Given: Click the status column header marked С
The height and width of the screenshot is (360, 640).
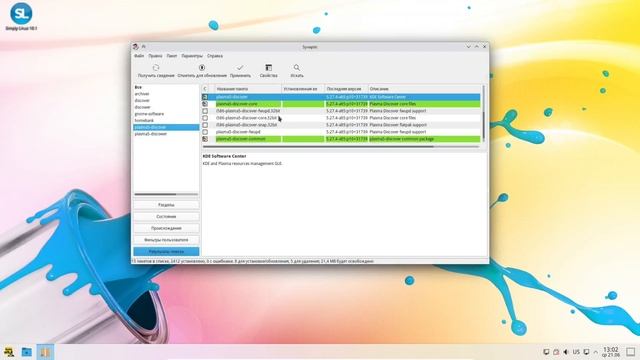Looking at the screenshot, I should pos(205,89).
